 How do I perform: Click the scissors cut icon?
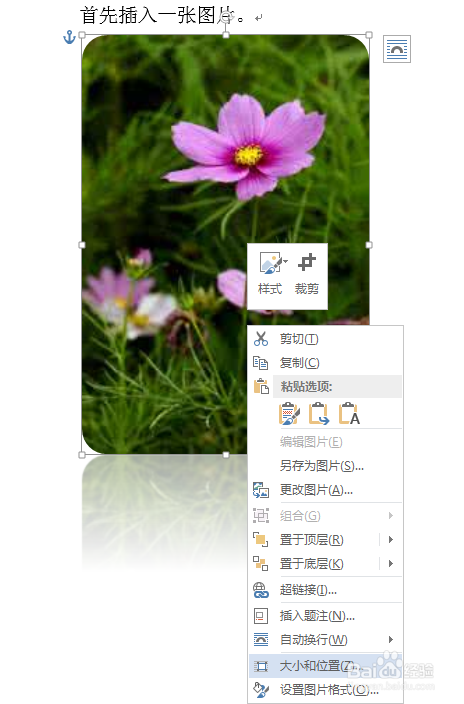(x=261, y=339)
